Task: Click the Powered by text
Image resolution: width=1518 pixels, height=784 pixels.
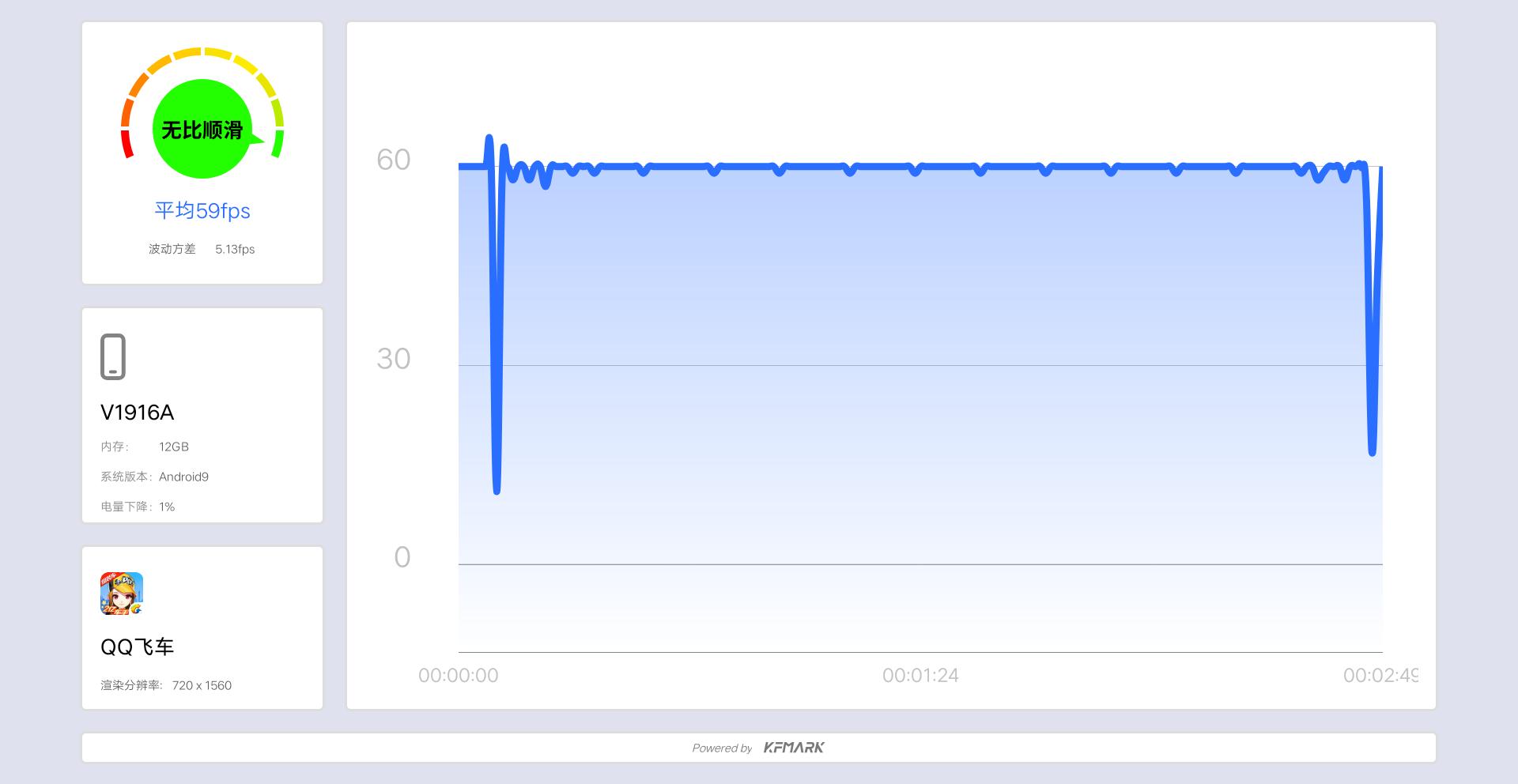Action: click(x=722, y=748)
